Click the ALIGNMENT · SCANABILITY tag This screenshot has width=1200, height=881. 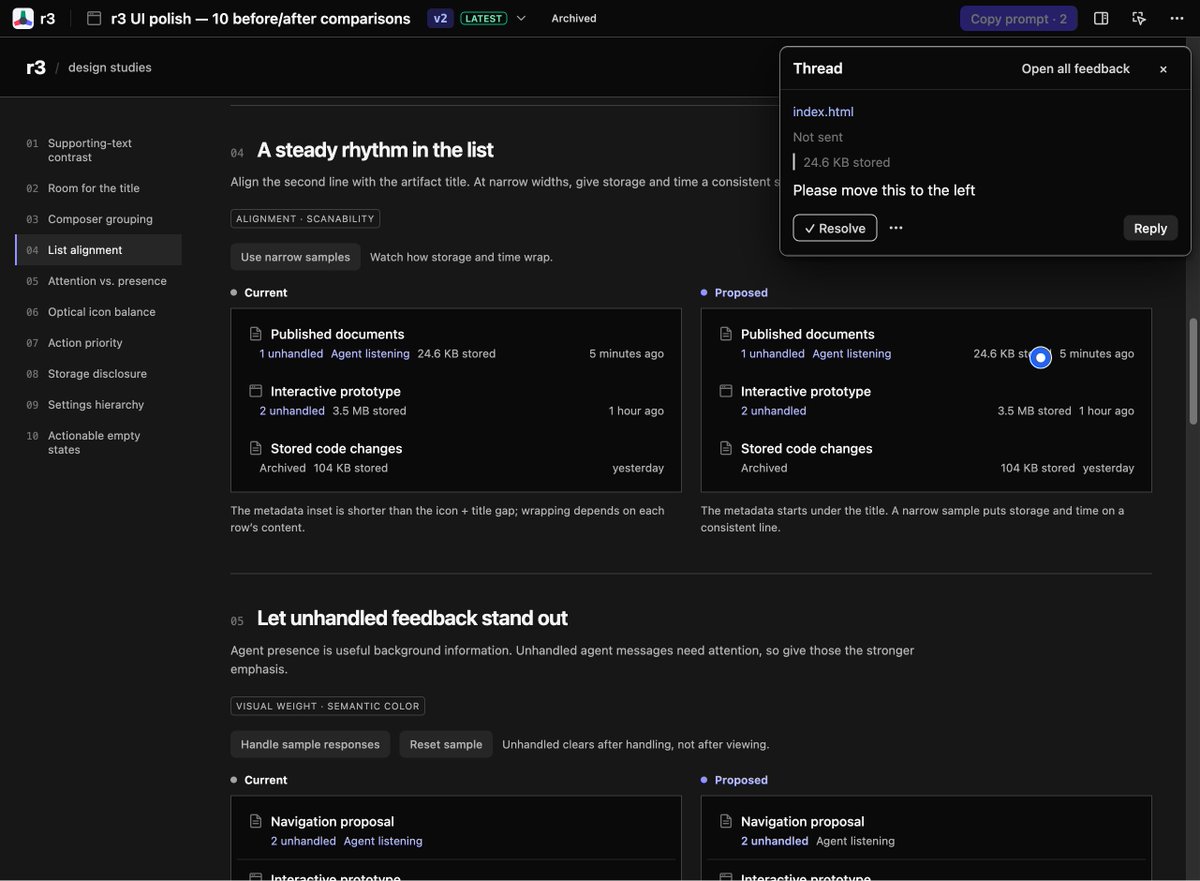(x=305, y=219)
